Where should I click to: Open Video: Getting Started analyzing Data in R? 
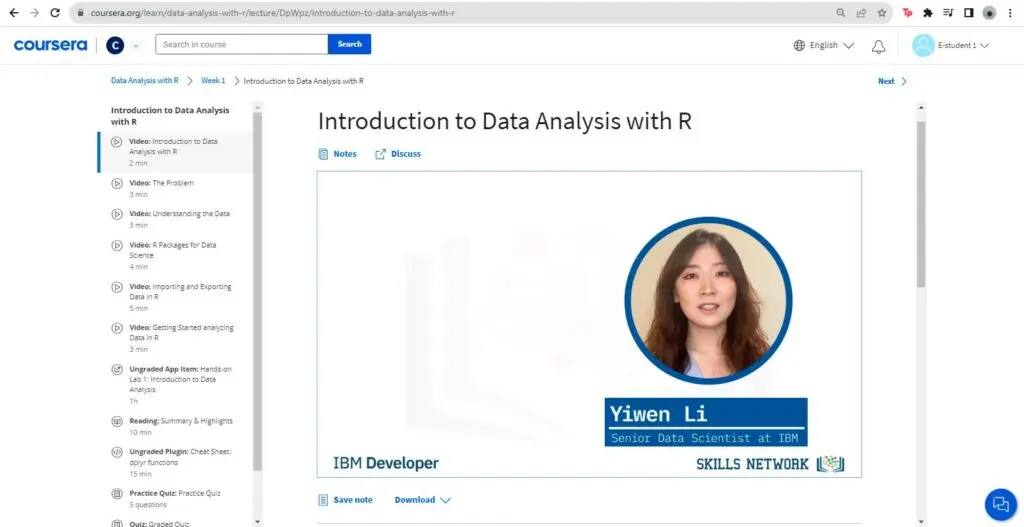176,338
